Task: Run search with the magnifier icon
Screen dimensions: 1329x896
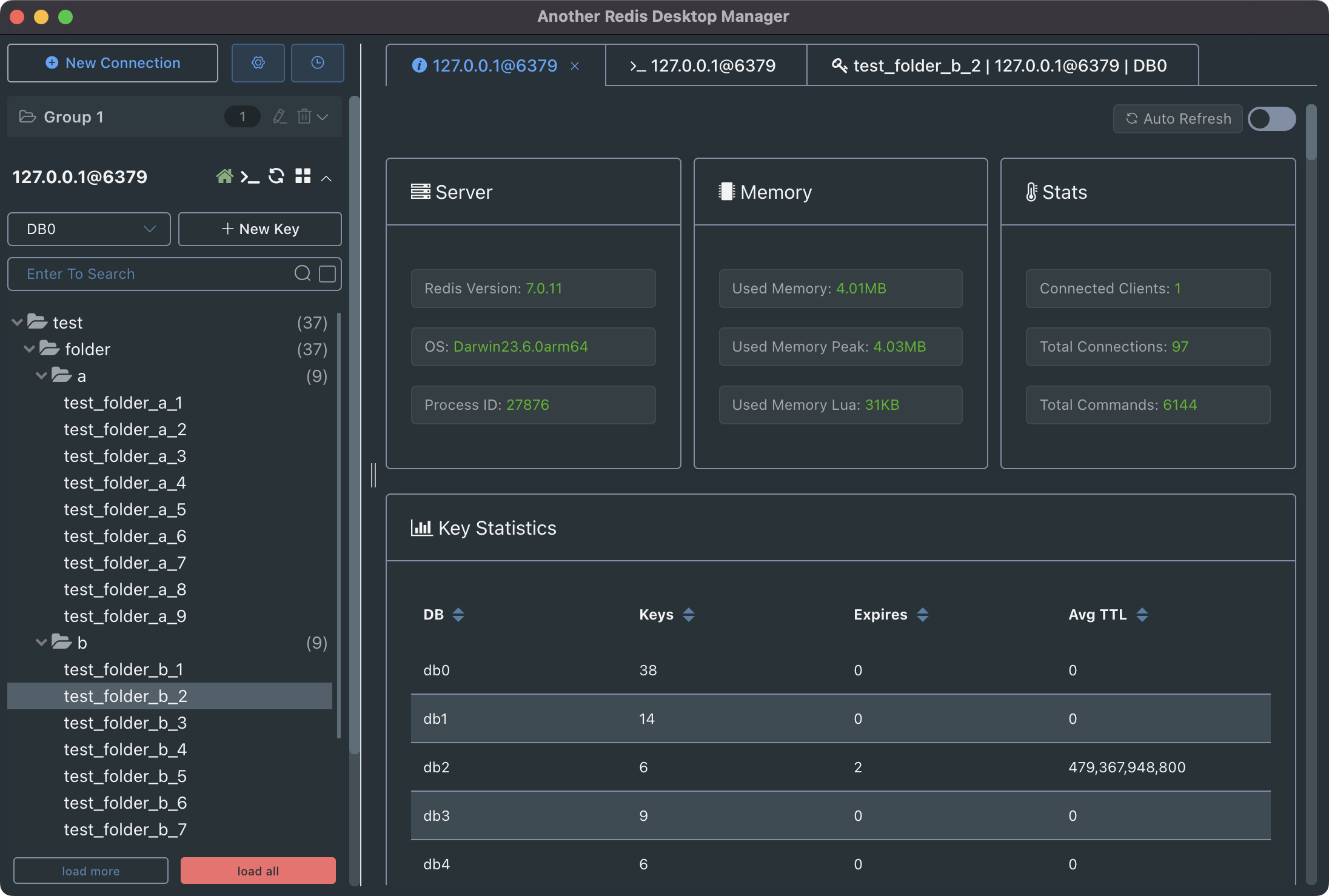Action: [x=303, y=273]
